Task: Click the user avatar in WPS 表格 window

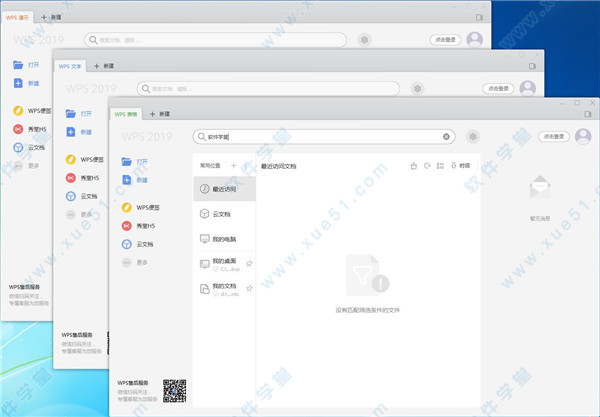Action: pos(583,136)
